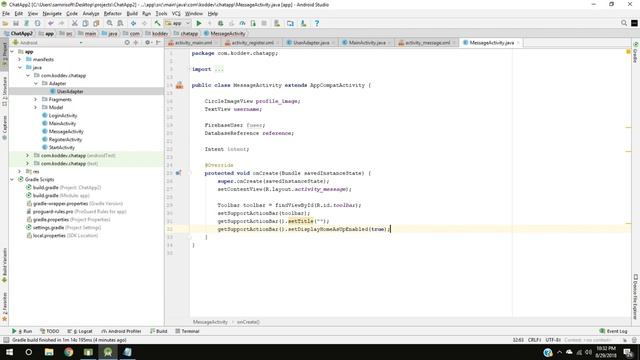Screen dimensions: 640x360
Task: Open the Event Log button
Action: 613,331
